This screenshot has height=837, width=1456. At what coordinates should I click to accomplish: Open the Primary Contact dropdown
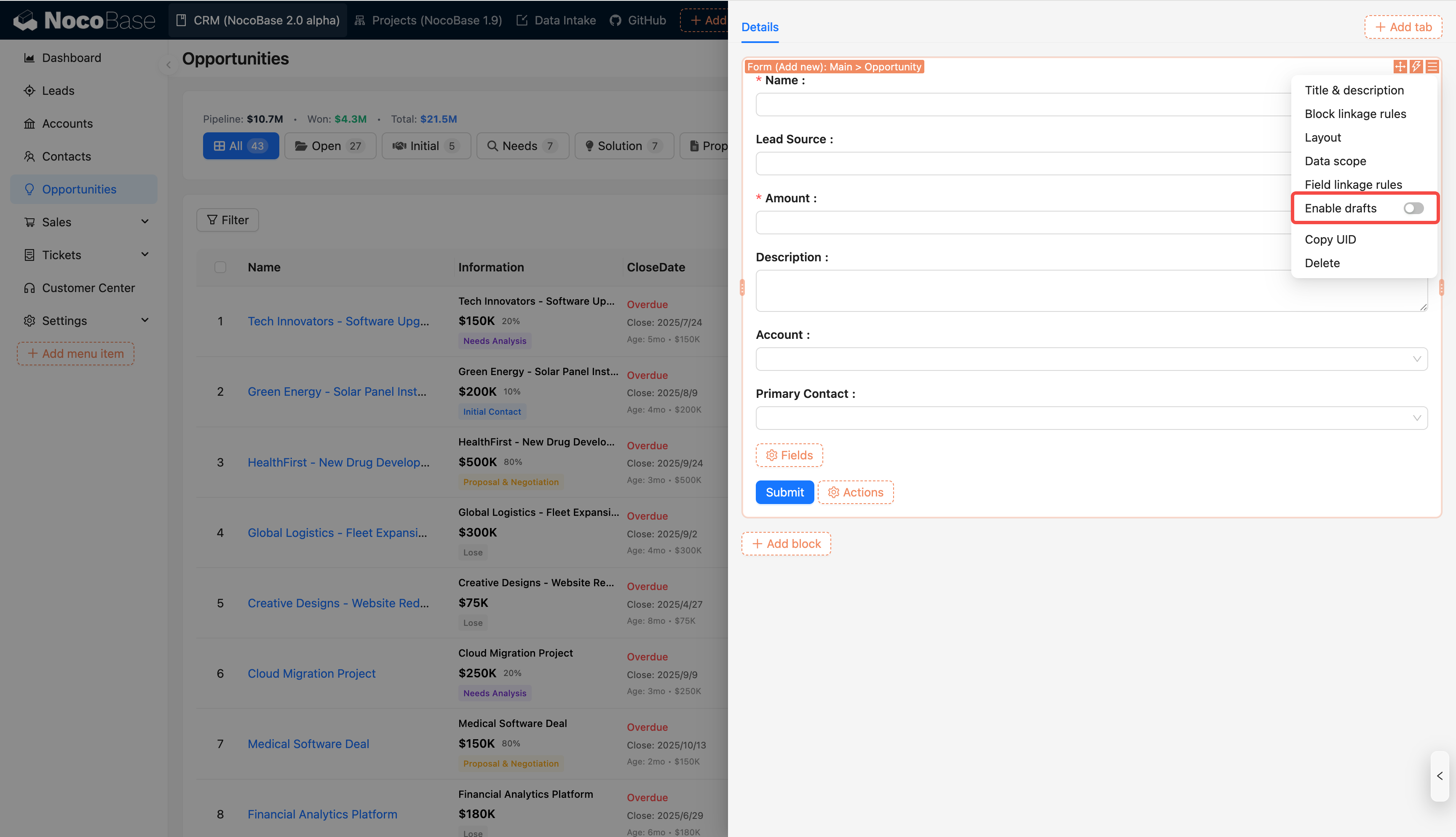click(1091, 418)
